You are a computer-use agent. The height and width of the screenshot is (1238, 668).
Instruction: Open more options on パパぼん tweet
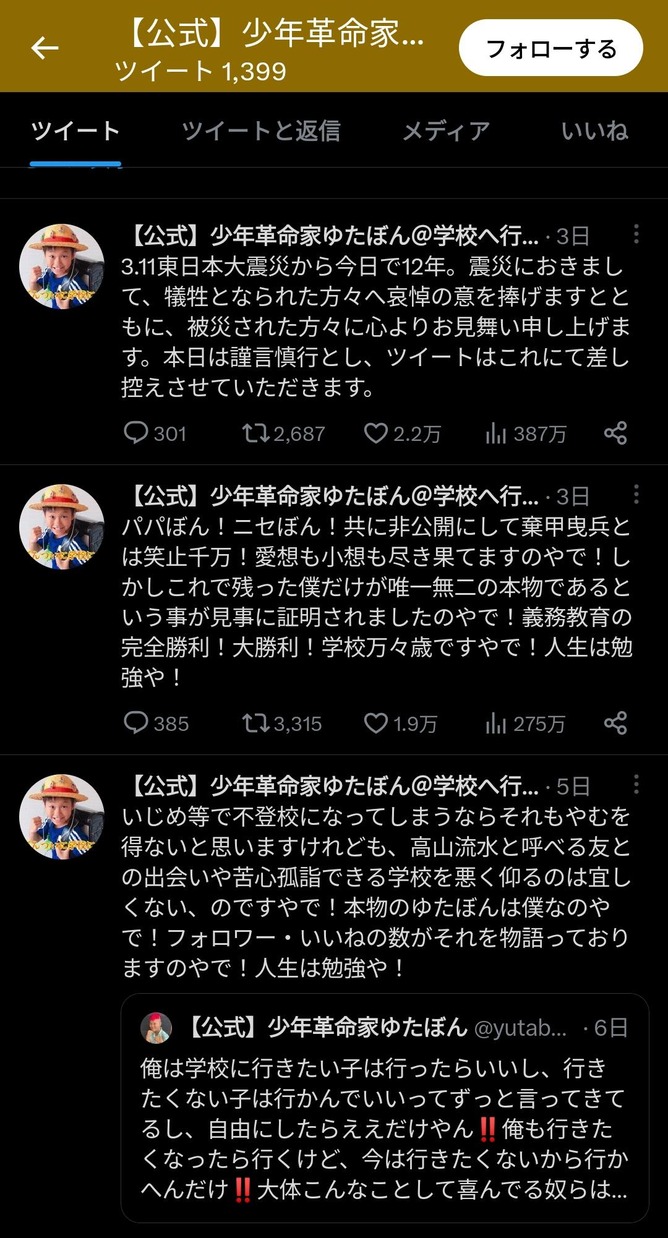pos(637,494)
